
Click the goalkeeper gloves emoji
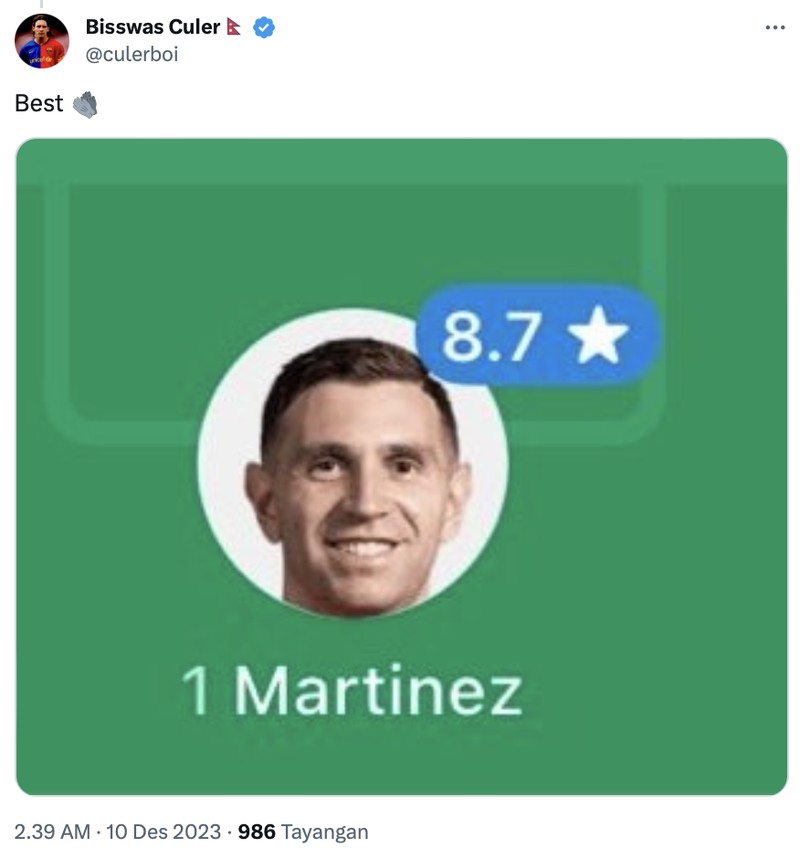pyautogui.click(x=85, y=104)
